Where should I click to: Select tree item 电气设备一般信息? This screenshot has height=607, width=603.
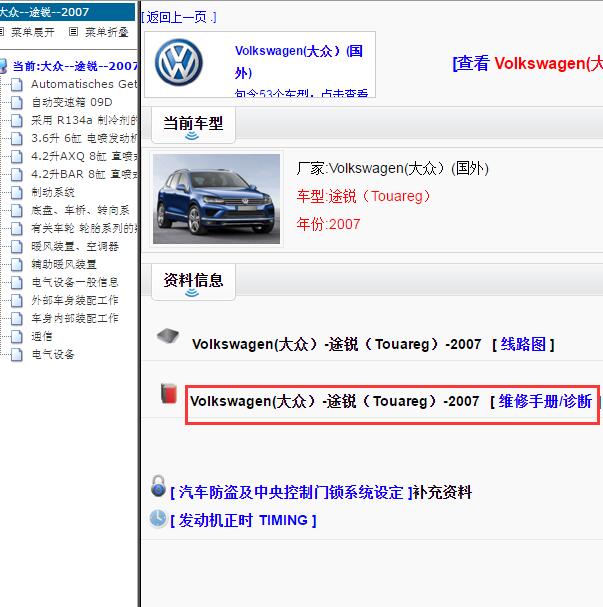click(75, 282)
